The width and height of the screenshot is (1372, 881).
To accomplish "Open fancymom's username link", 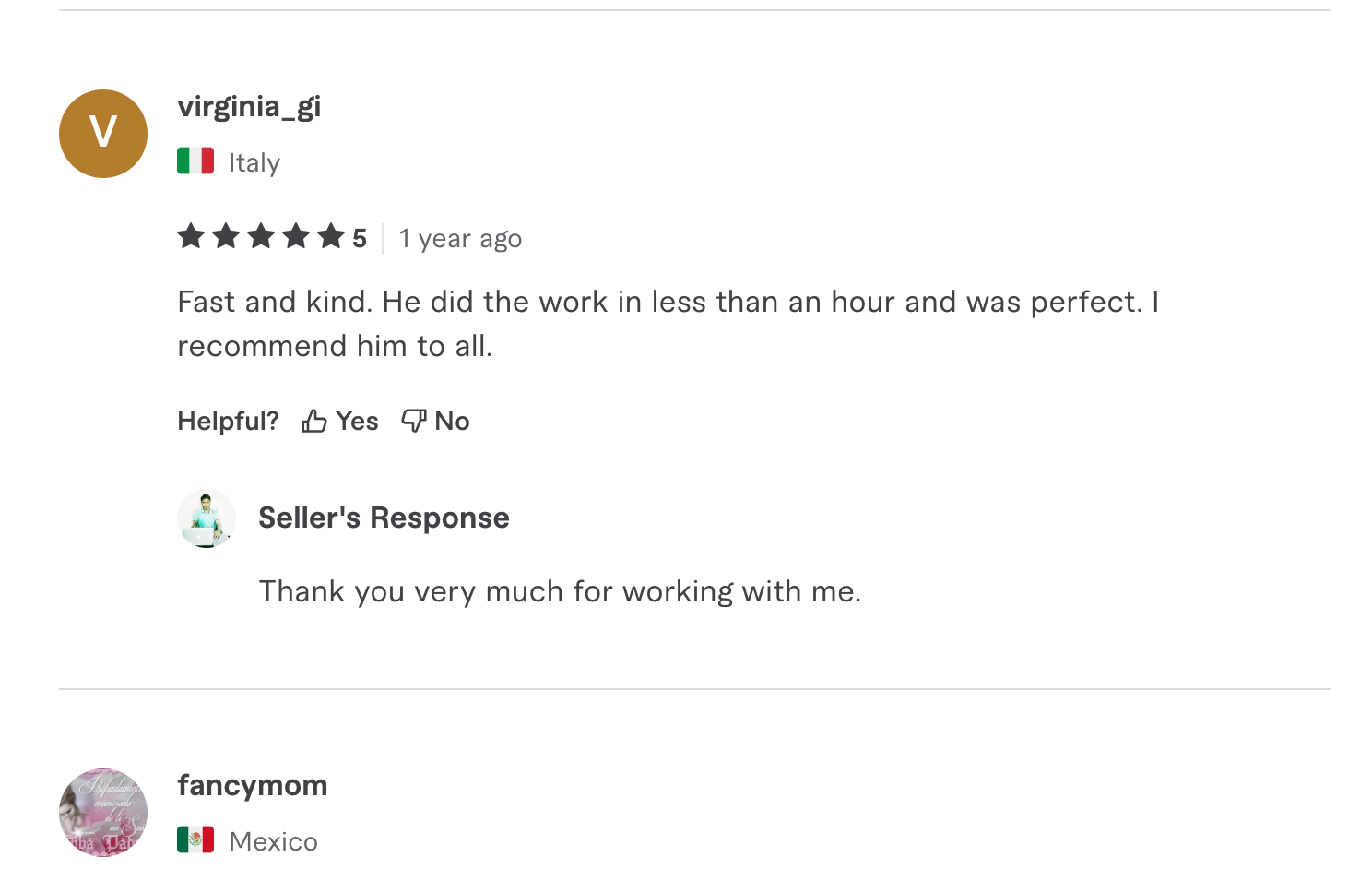I will pyautogui.click(x=253, y=786).
